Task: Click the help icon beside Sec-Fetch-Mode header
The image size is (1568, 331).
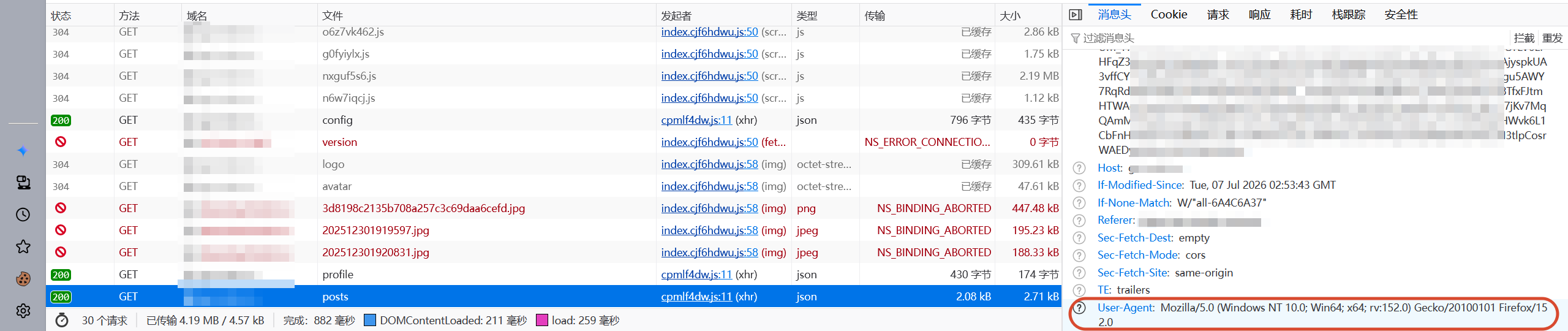Action: 1079,255
